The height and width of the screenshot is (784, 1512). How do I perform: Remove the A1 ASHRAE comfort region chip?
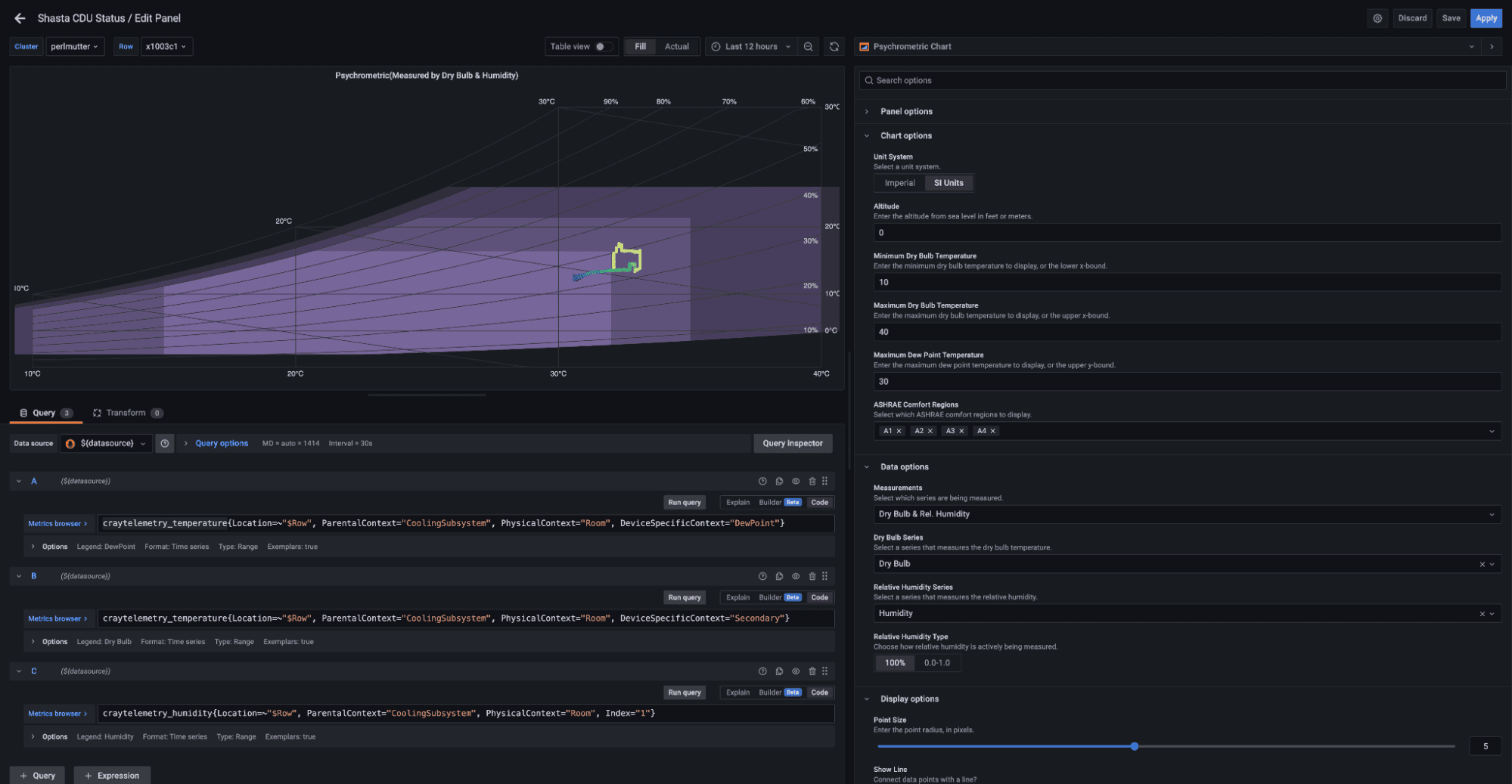899,430
